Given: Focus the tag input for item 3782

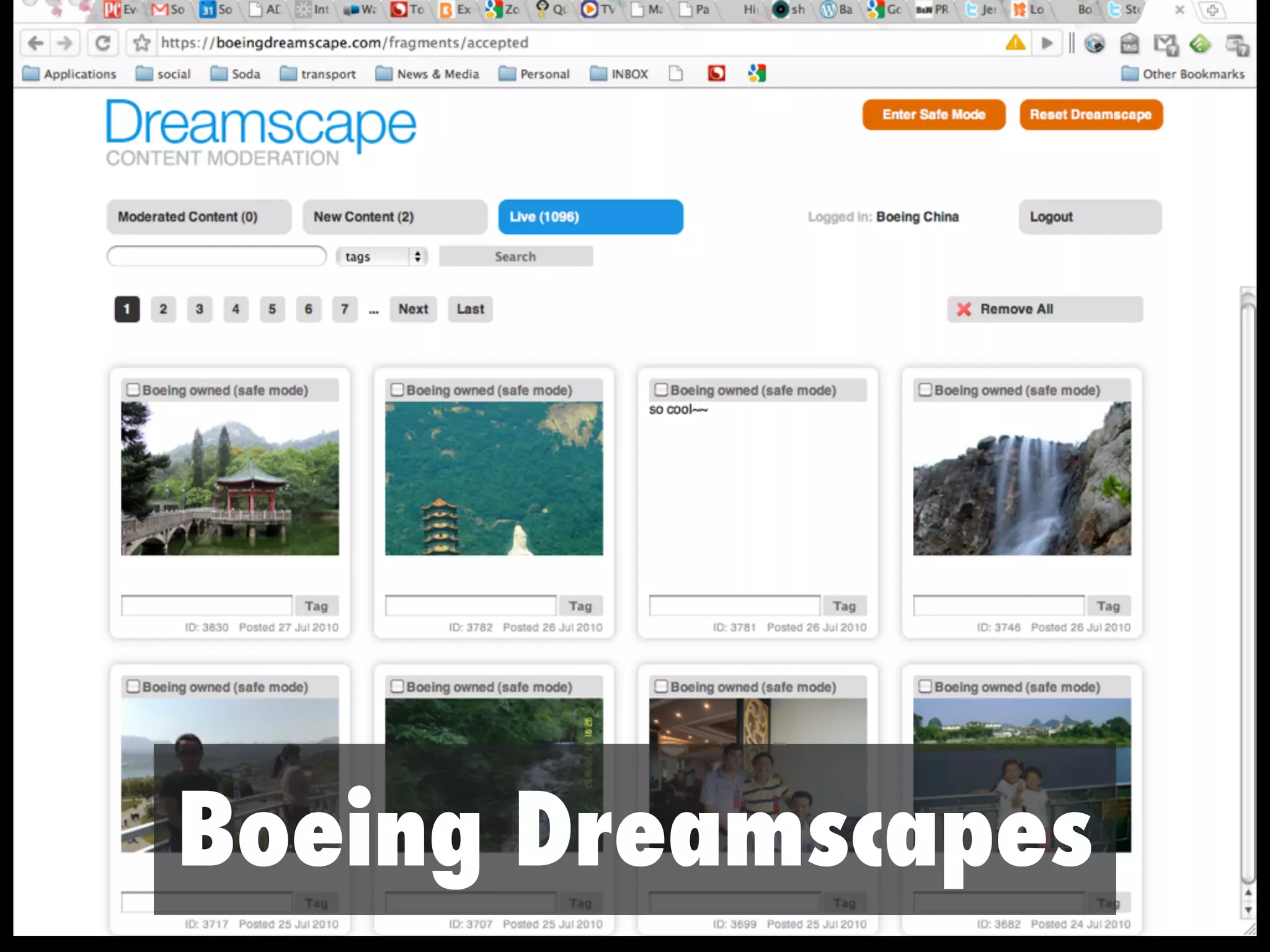Looking at the screenshot, I should pos(471,606).
